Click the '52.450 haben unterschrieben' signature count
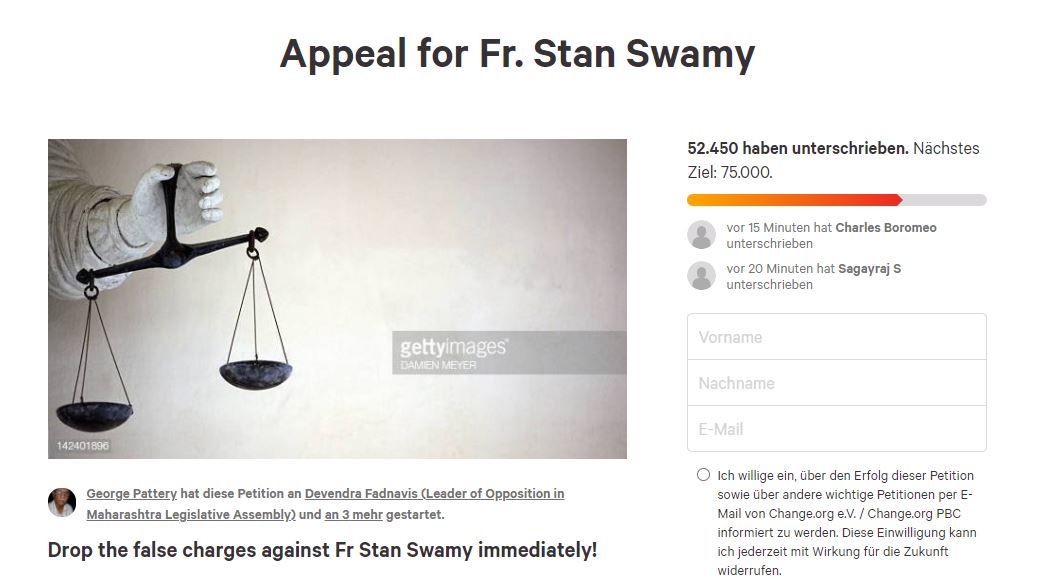 797,148
